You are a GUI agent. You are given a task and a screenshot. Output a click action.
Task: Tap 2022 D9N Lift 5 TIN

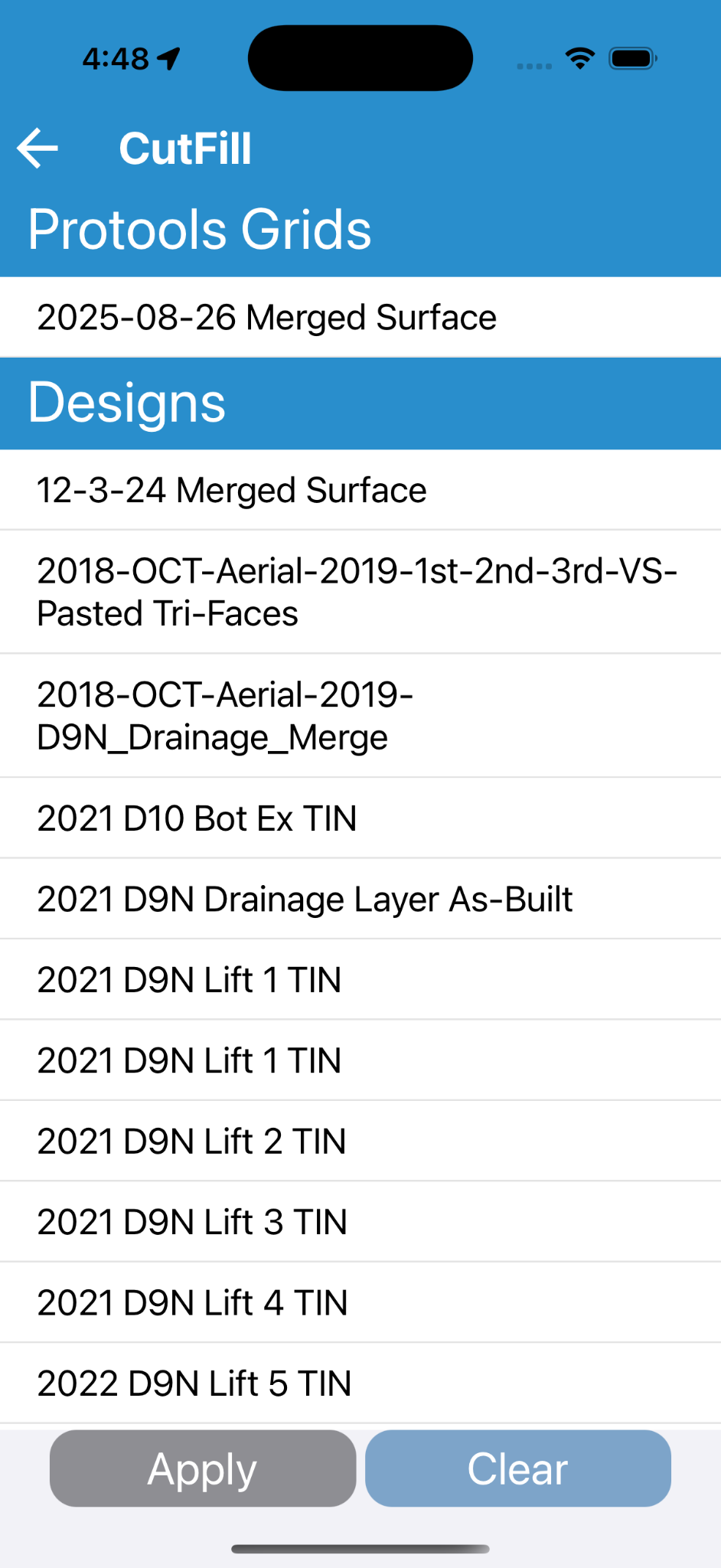(x=360, y=1383)
